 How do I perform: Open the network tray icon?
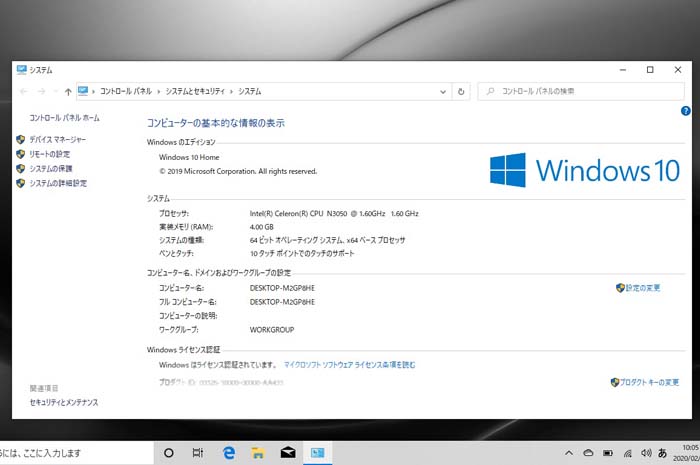[628, 453]
